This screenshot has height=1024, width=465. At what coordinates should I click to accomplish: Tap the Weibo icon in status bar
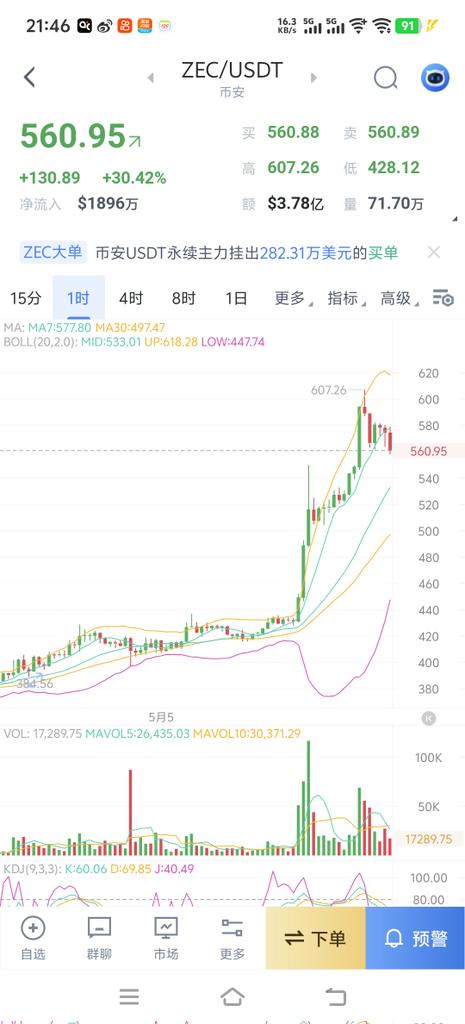(104, 25)
